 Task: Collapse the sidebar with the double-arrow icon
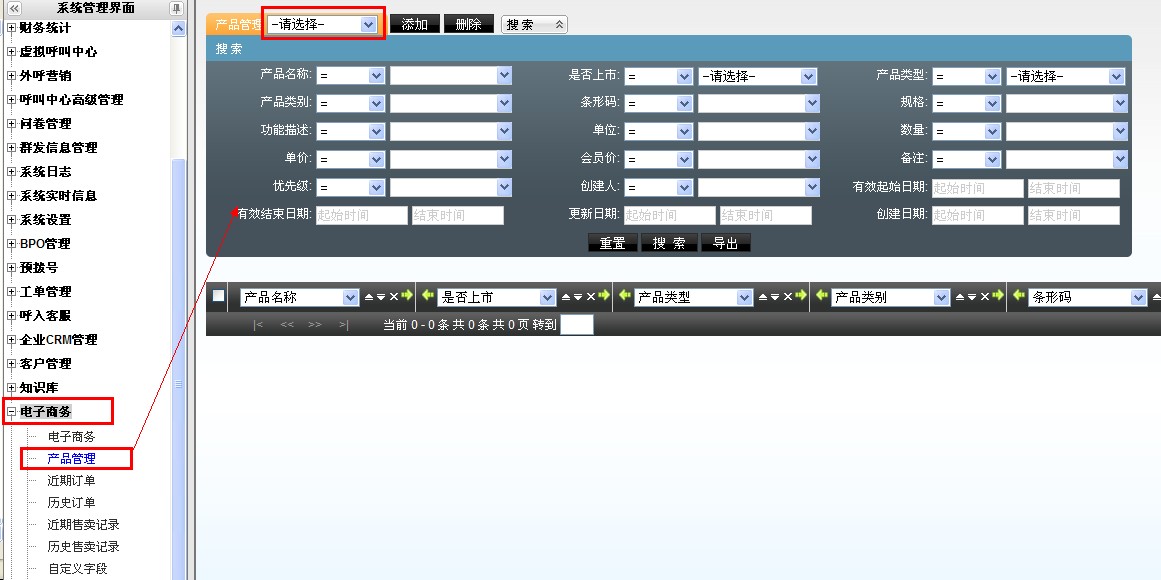(x=14, y=9)
